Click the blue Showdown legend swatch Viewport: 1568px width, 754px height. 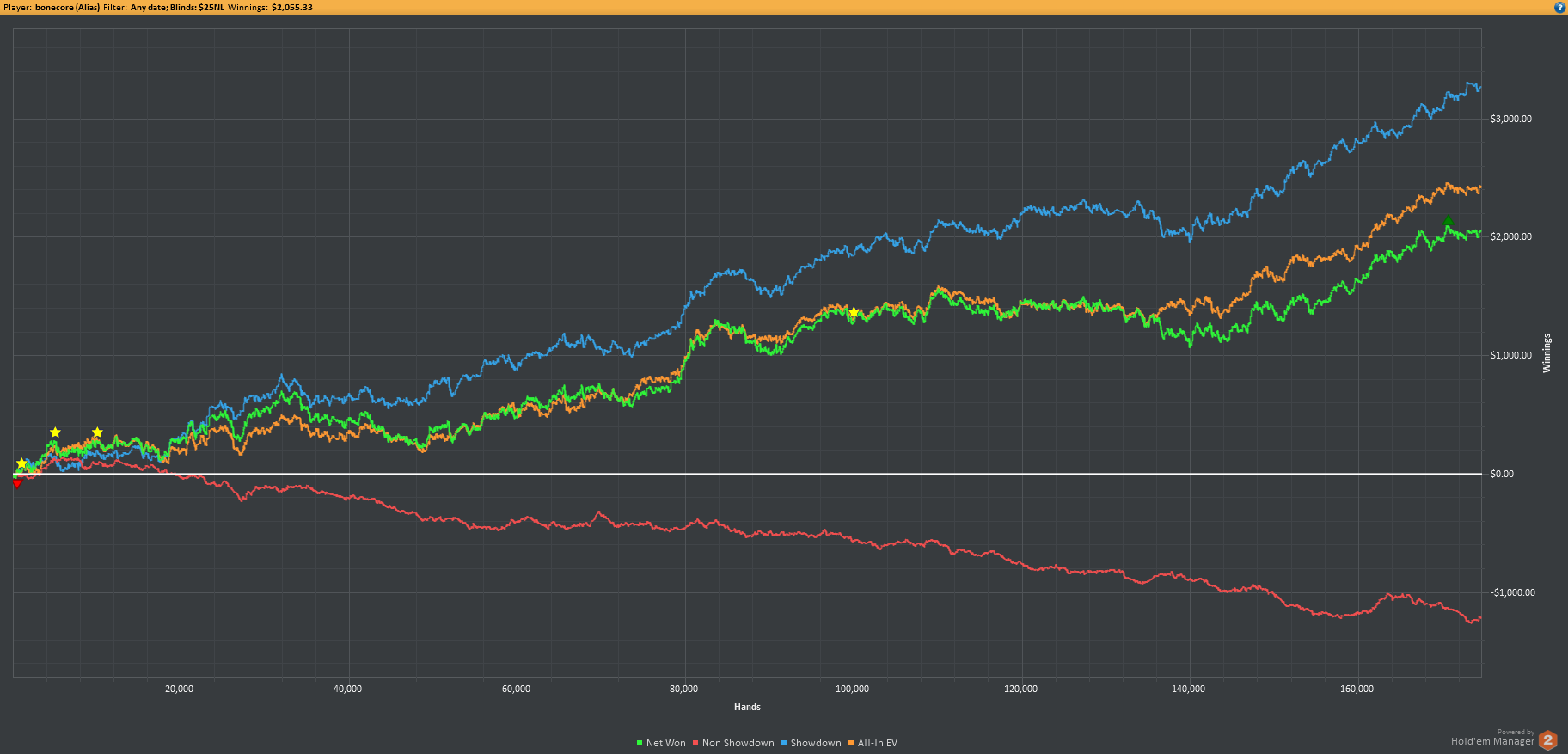(x=784, y=743)
